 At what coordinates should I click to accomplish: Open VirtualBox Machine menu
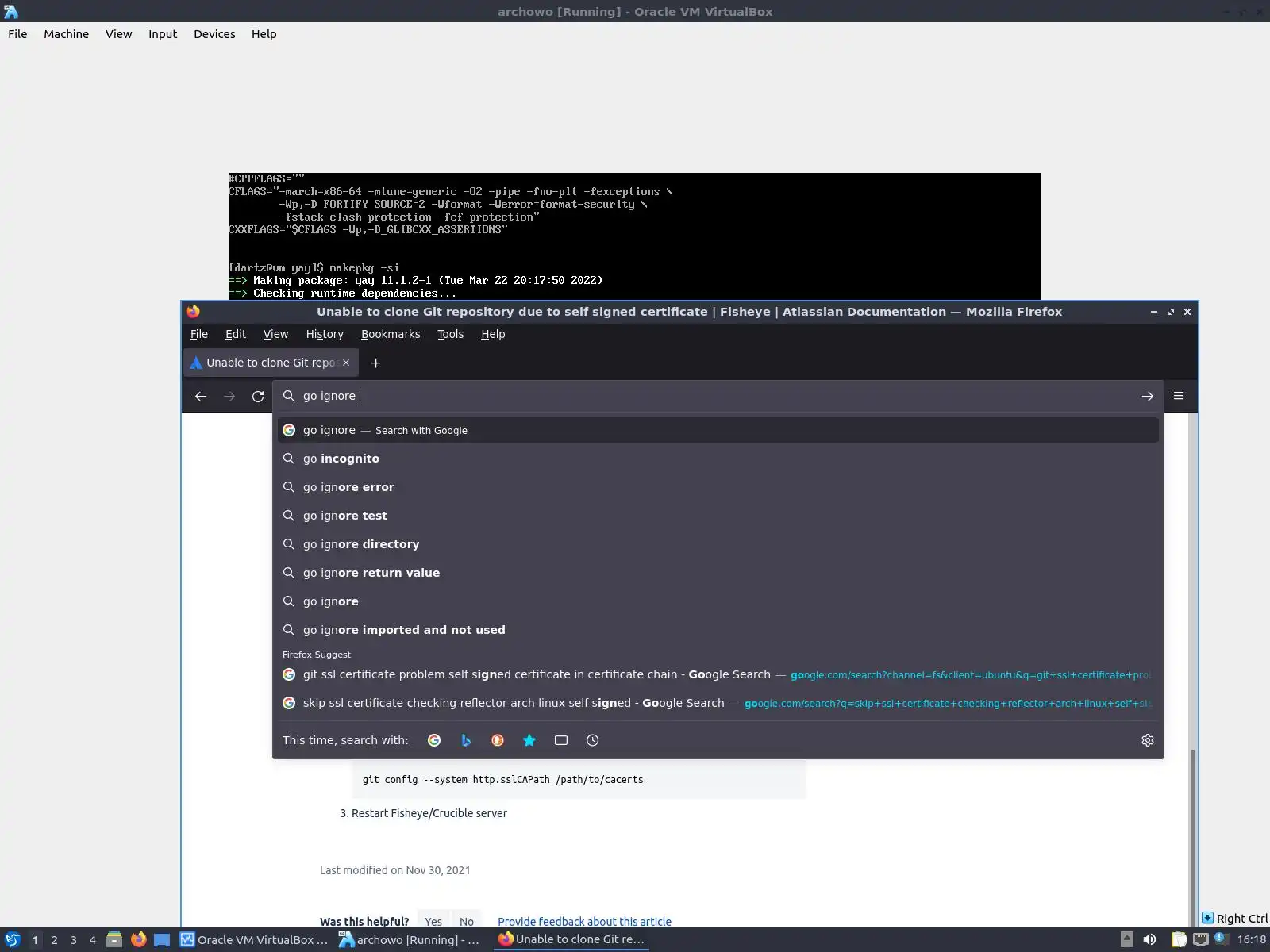coord(66,34)
